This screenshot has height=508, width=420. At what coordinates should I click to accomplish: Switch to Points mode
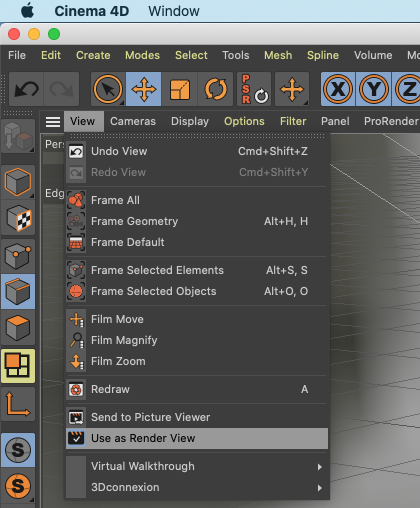[18, 256]
